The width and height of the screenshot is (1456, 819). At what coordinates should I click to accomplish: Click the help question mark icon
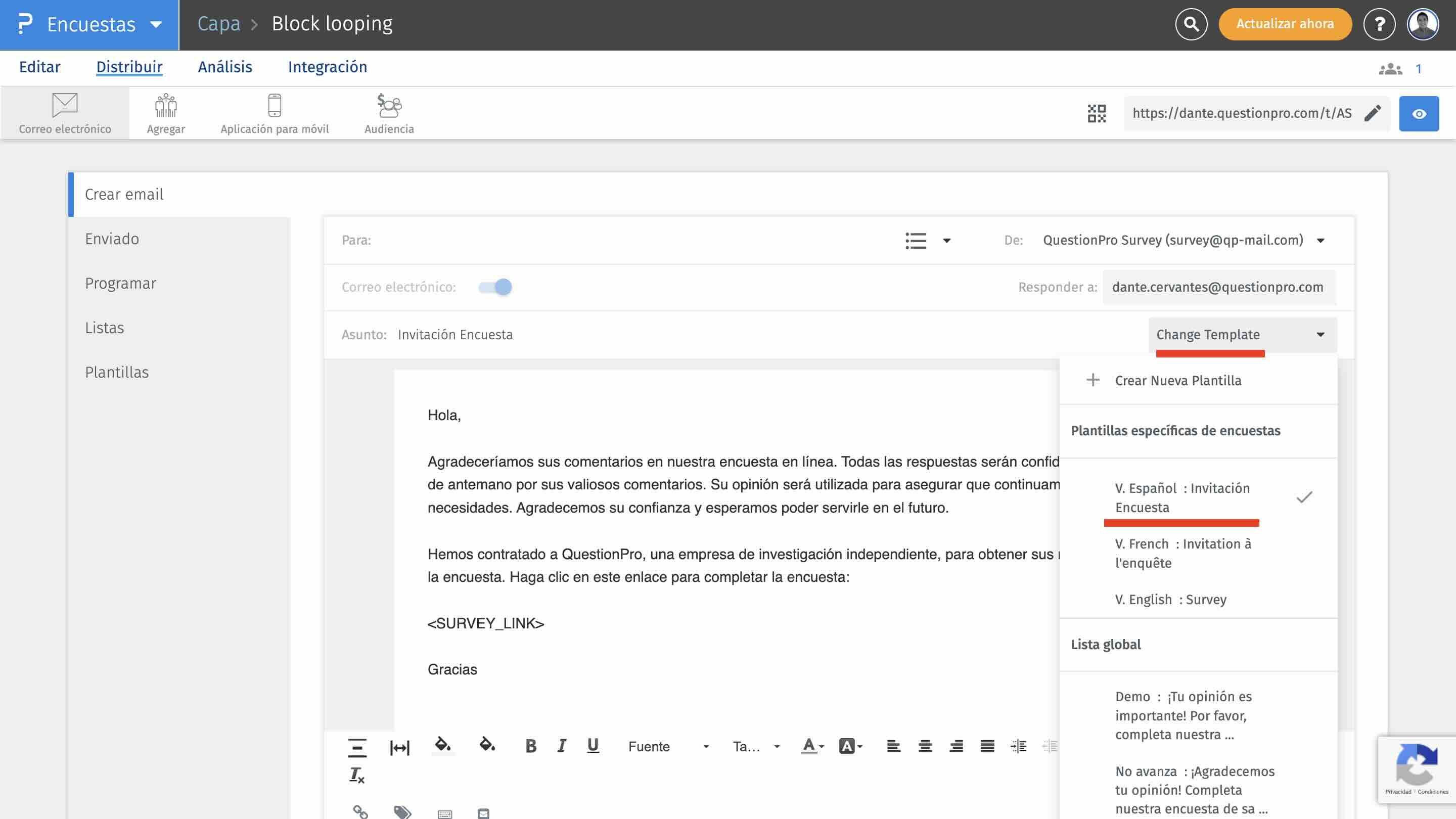coord(1379,24)
